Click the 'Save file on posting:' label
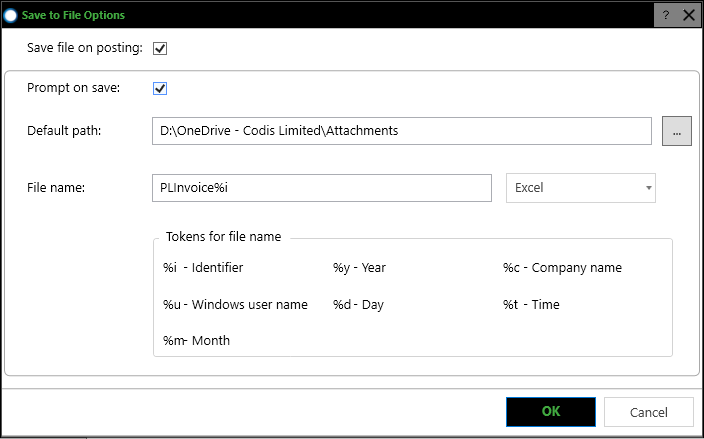This screenshot has height=439, width=704. coord(85,48)
